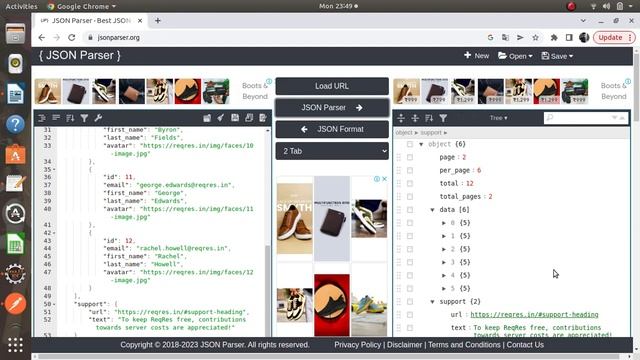
Task: Click the broom clear icon in left toolbar
Action: point(221,118)
